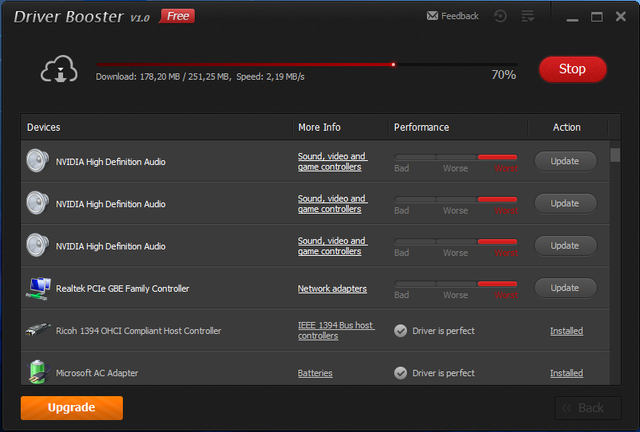Click the third NVIDIA audio speaker icon
The image size is (640, 432).
coord(38,245)
